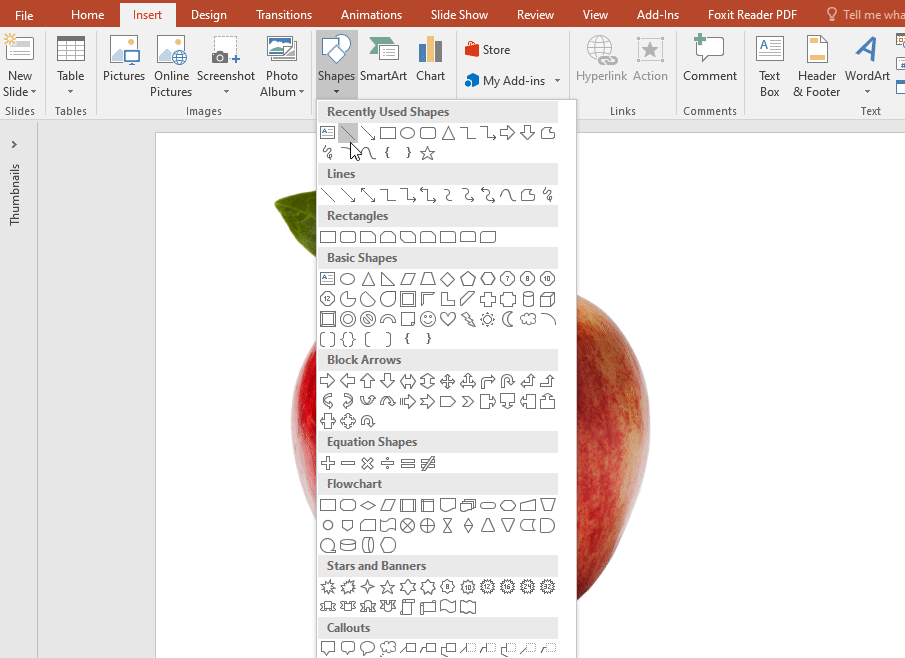Expand the My Add-ins dropdown arrow
Image resolution: width=905 pixels, height=658 pixels.
pos(557,81)
